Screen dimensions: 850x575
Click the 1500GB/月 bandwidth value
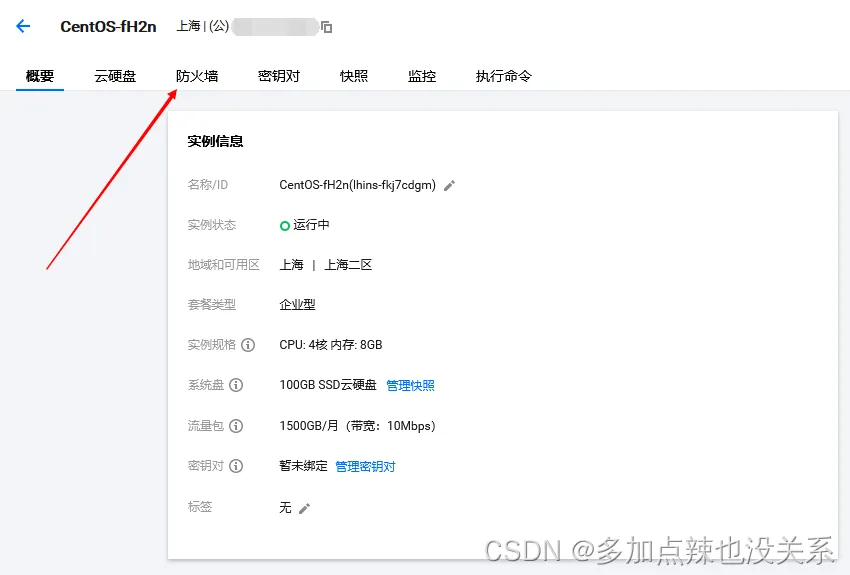coord(357,426)
